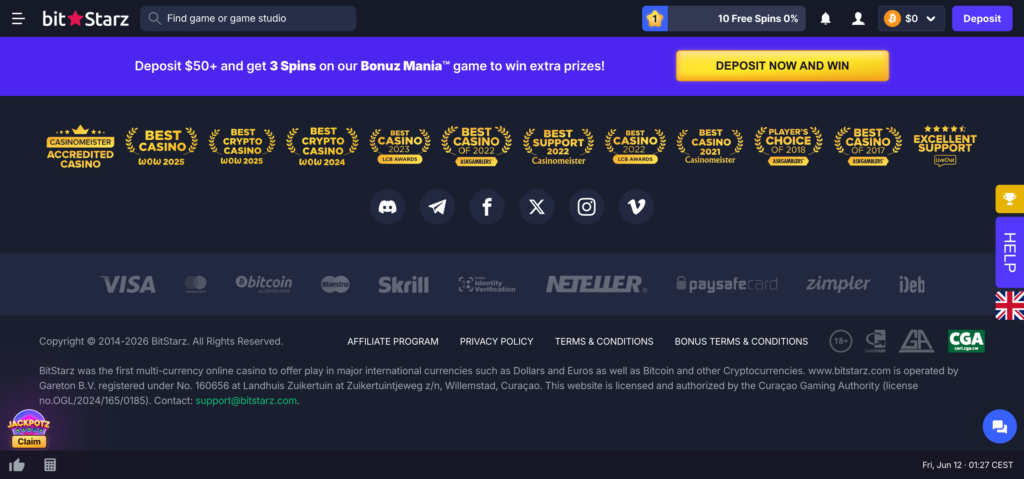1024x479 pixels.
Task: Click the Identity Verification logo
Action: tap(487, 284)
